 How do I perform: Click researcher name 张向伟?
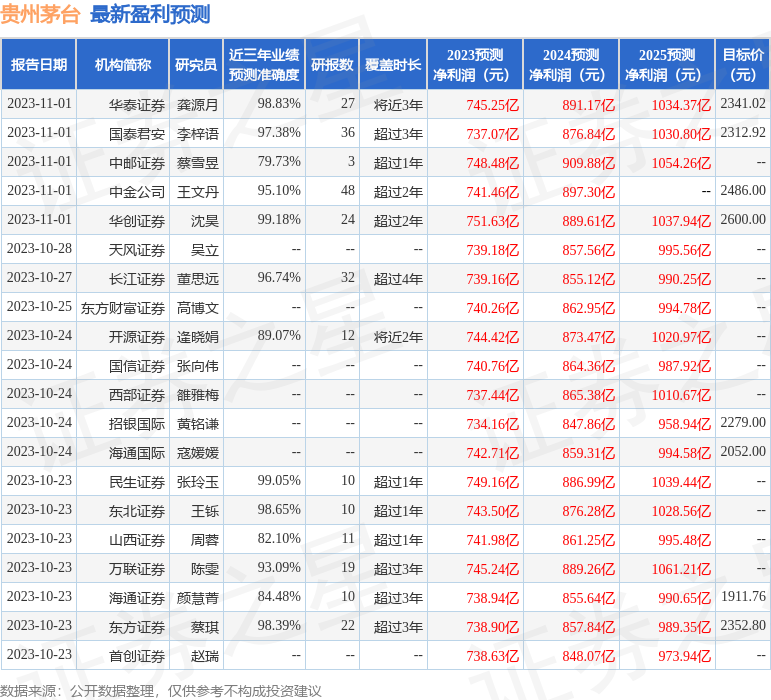[x=198, y=366]
